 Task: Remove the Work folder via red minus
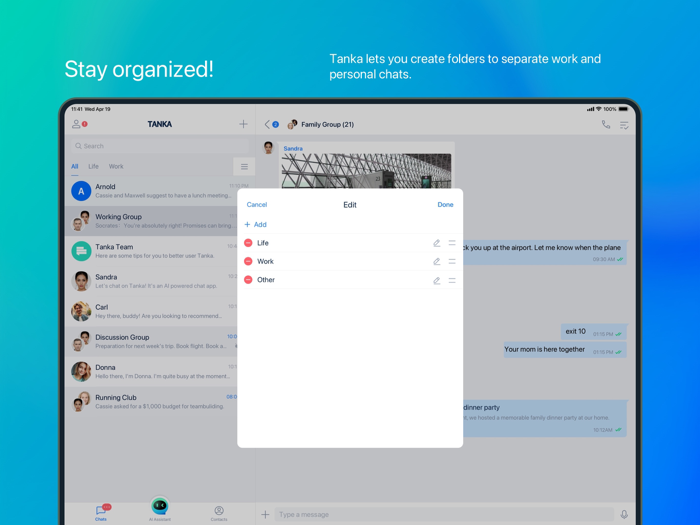click(x=248, y=261)
